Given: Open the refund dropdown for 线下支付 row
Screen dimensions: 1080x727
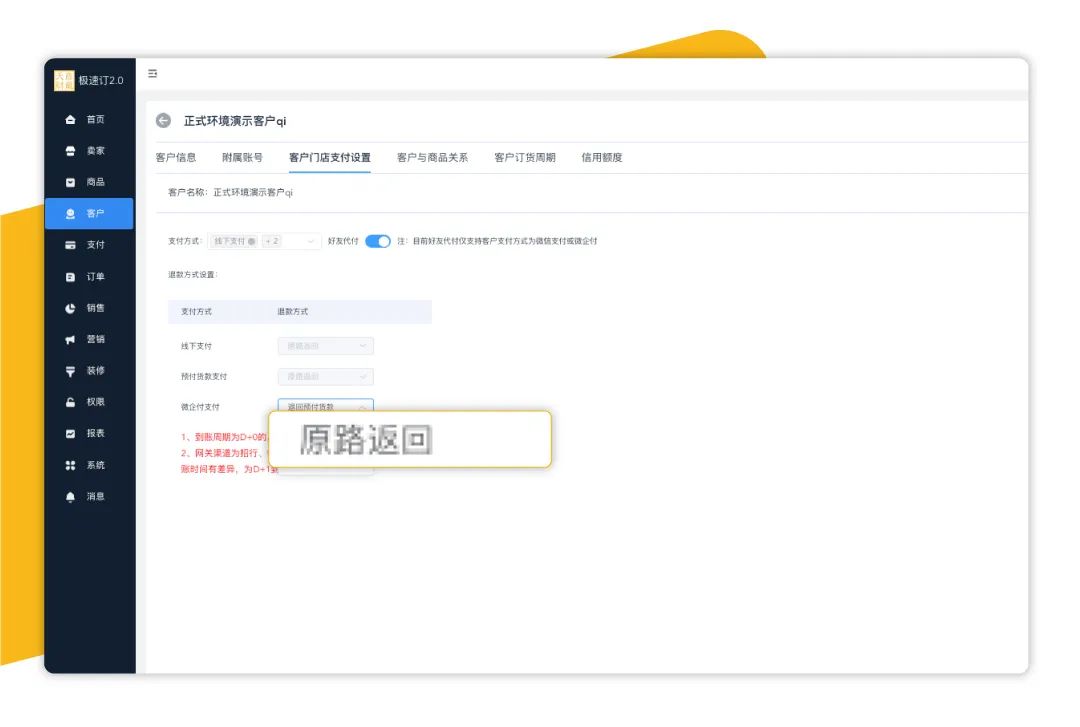Looking at the screenshot, I should tap(326, 346).
